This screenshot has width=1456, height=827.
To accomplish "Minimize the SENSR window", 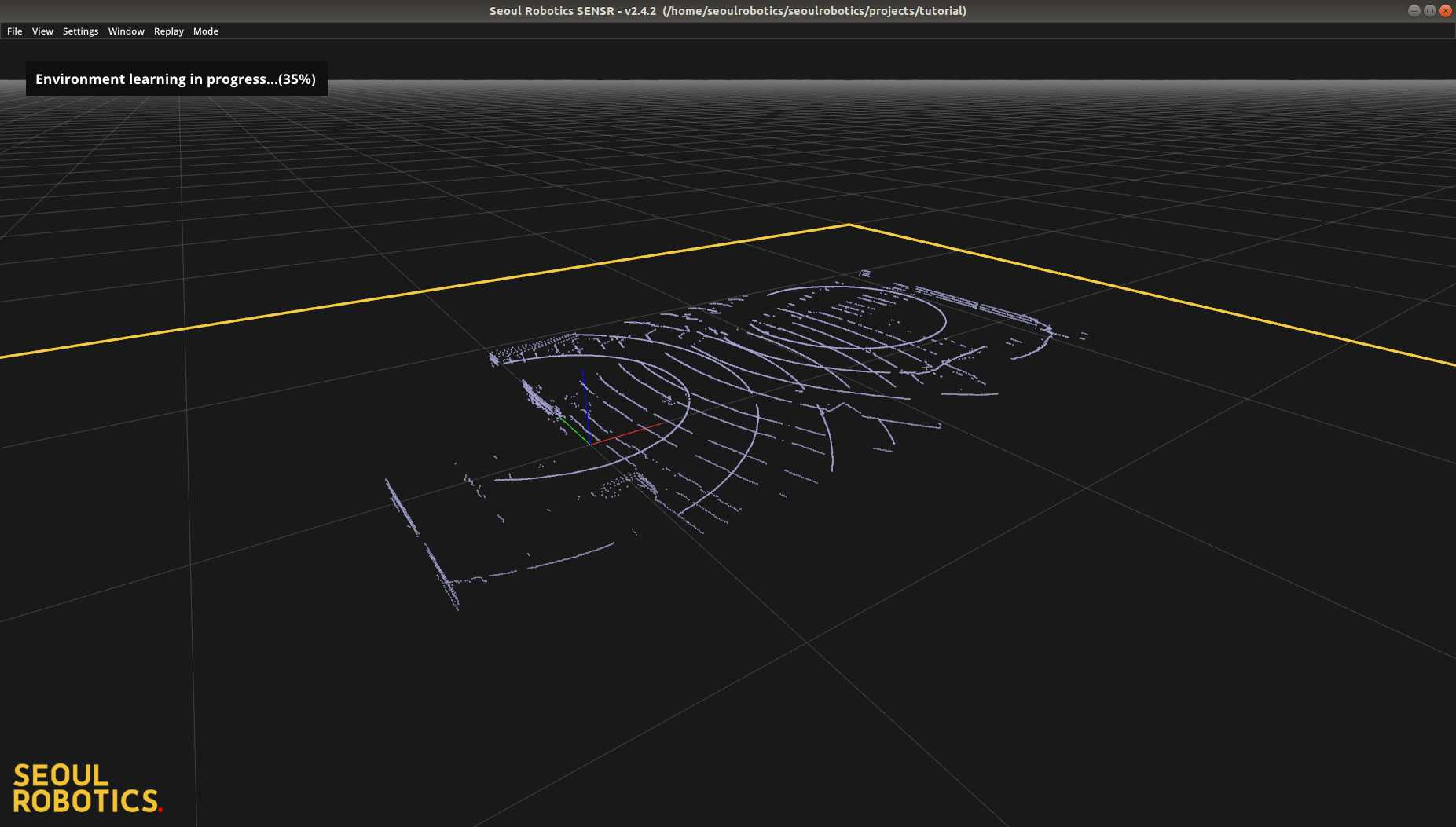I will [x=1414, y=11].
